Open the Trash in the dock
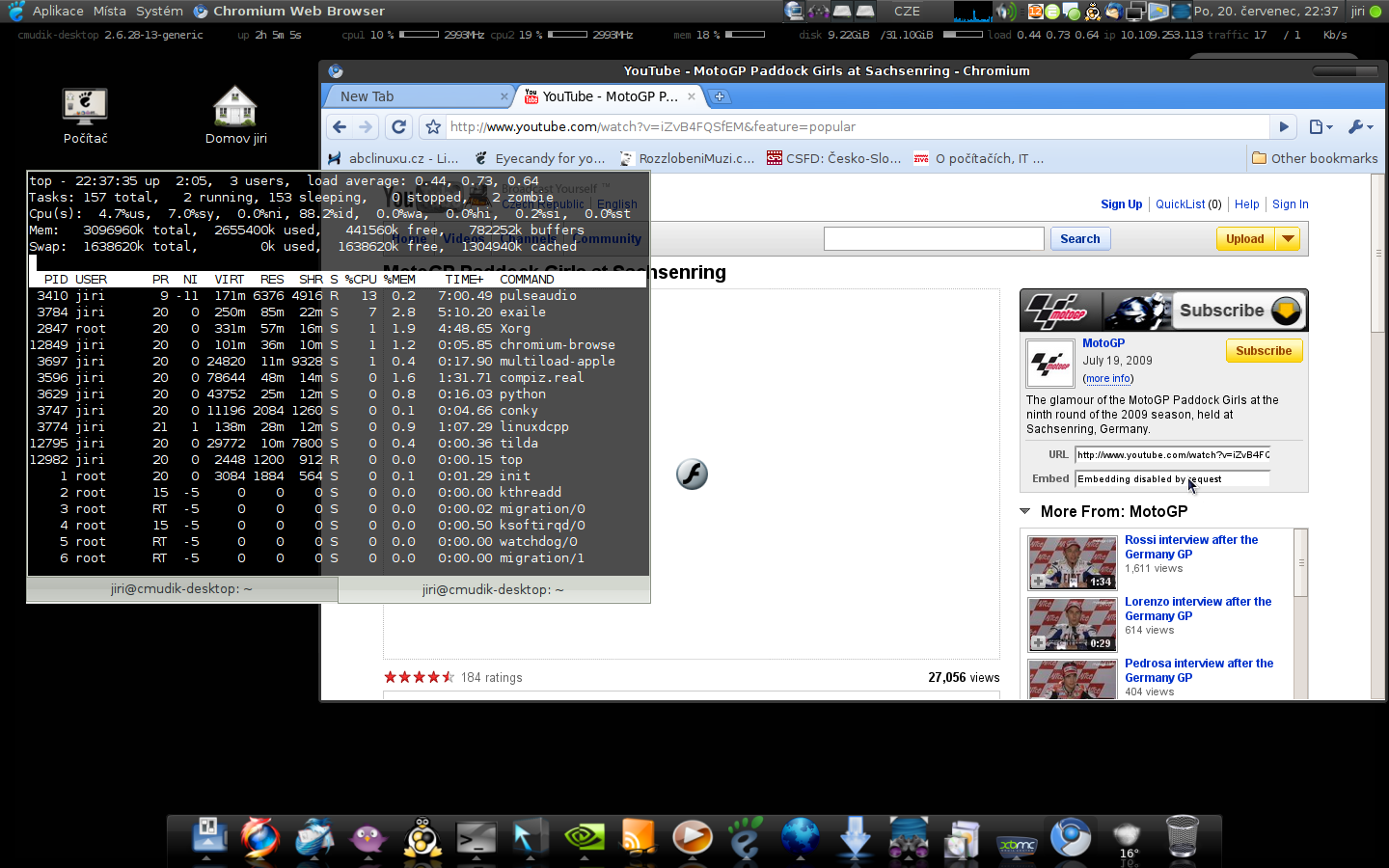The width and height of the screenshot is (1389, 868). (x=1182, y=836)
